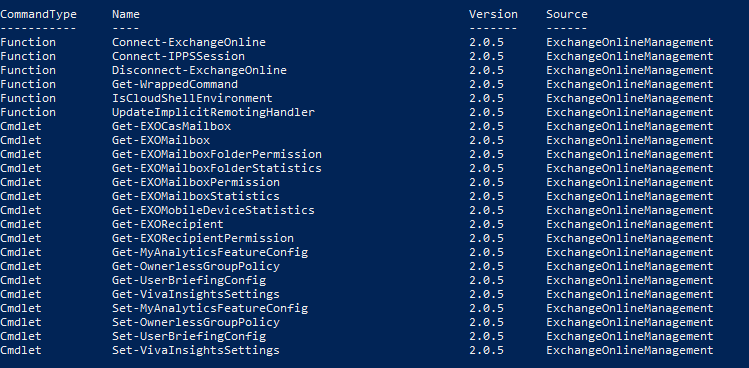The width and height of the screenshot is (749, 368).
Task: Select the Get-WrappedCommand text
Action: [x=175, y=85]
